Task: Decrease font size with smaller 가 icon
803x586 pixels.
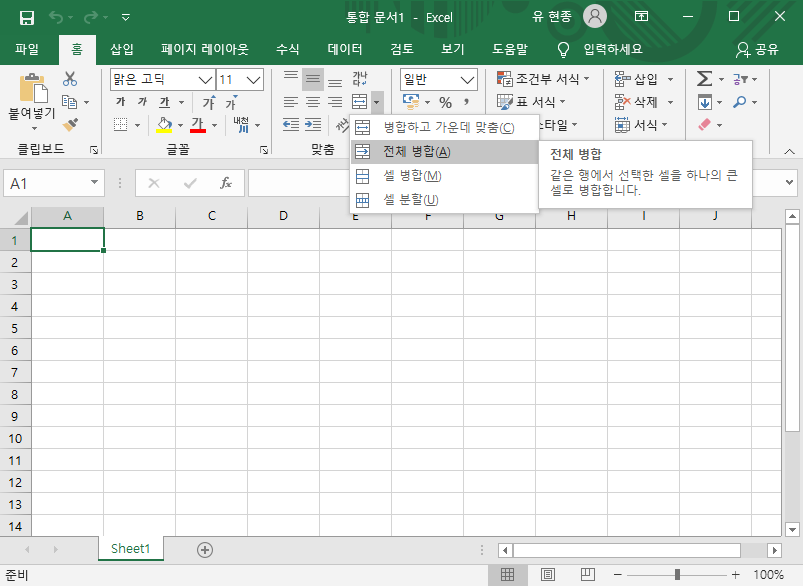Action: (231, 102)
